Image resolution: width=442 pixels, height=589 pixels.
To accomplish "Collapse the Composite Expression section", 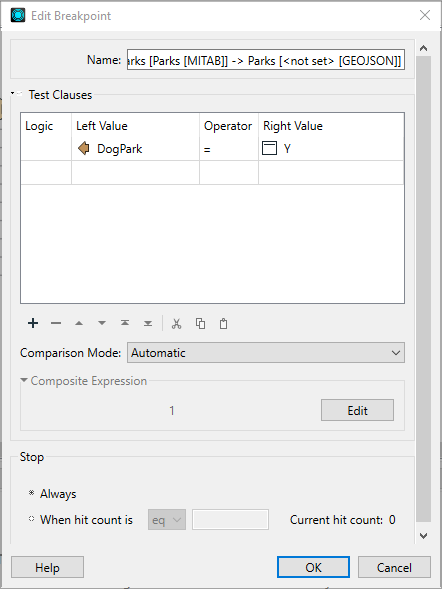I will [24, 380].
